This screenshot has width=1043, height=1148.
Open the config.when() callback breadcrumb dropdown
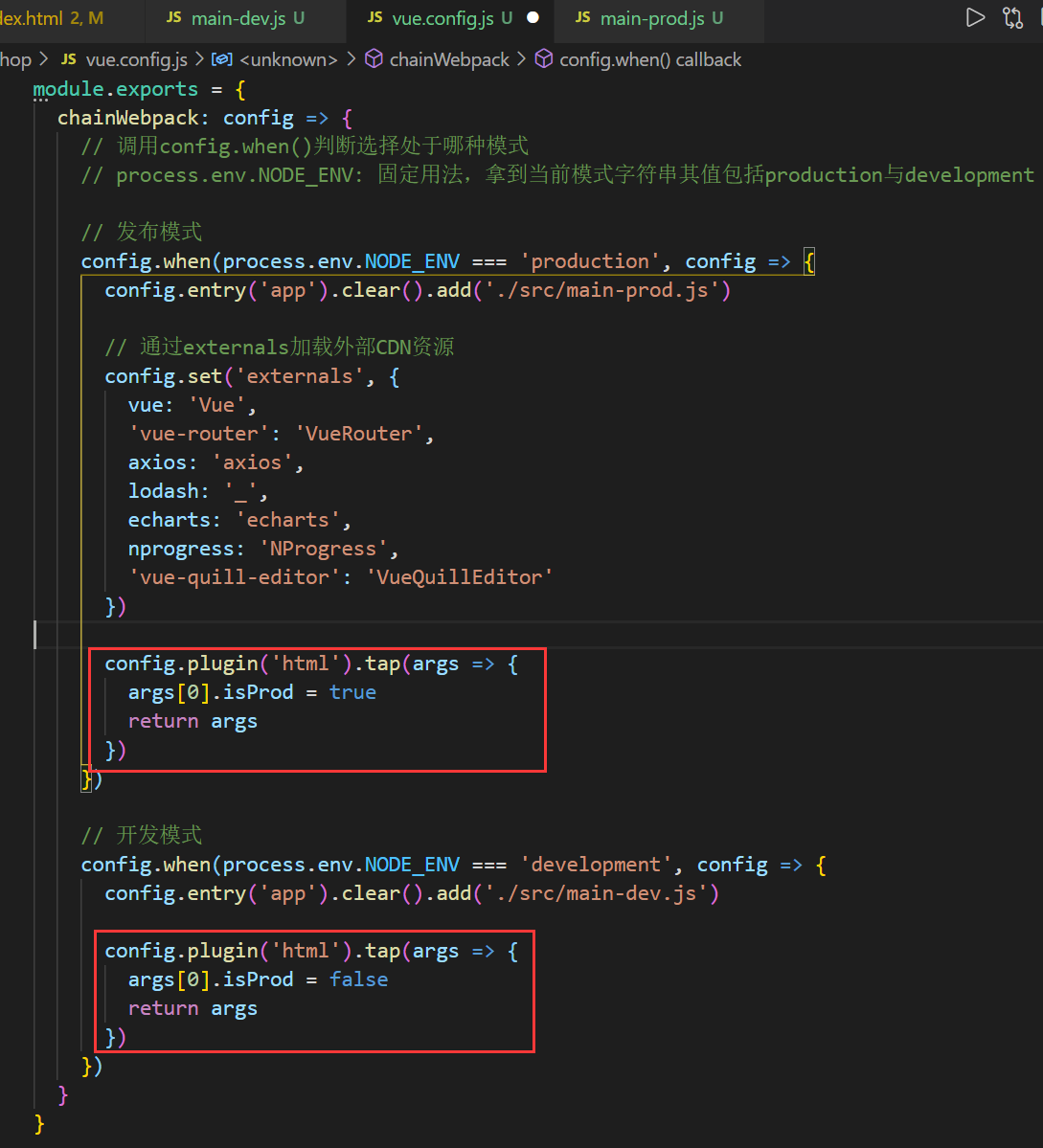650,59
